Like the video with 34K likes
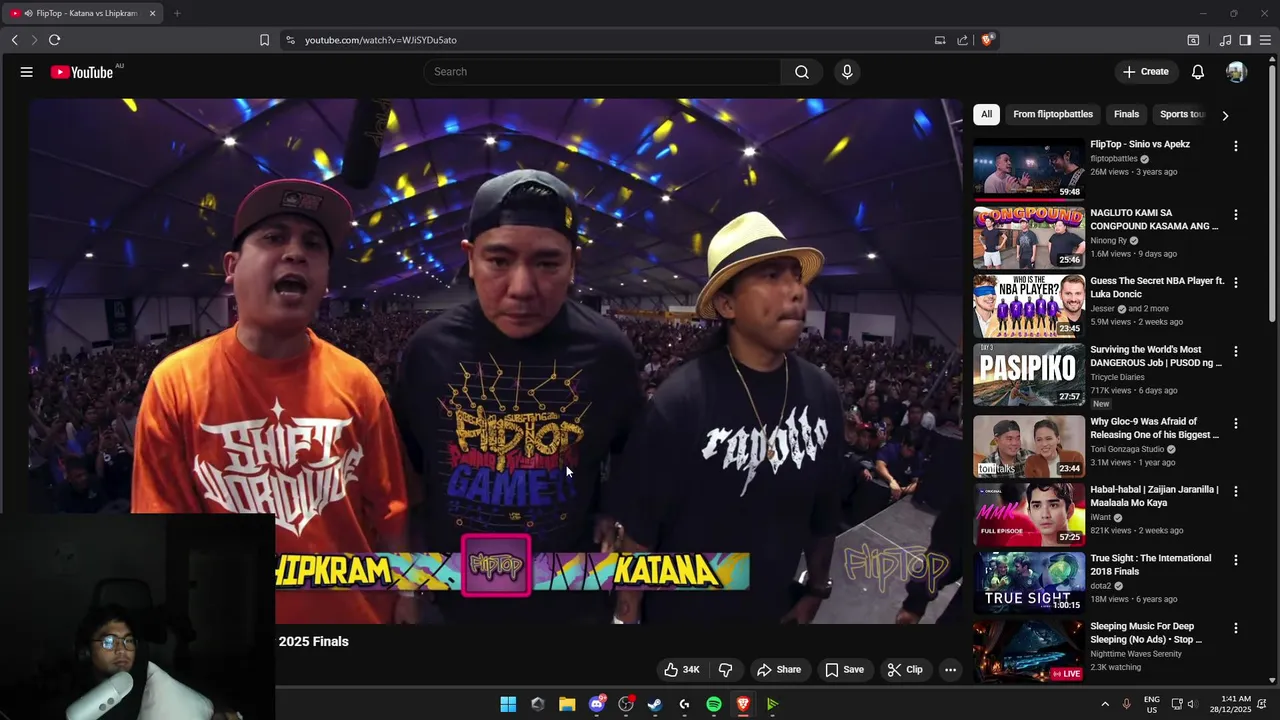This screenshot has width=1280, height=720. 682,670
